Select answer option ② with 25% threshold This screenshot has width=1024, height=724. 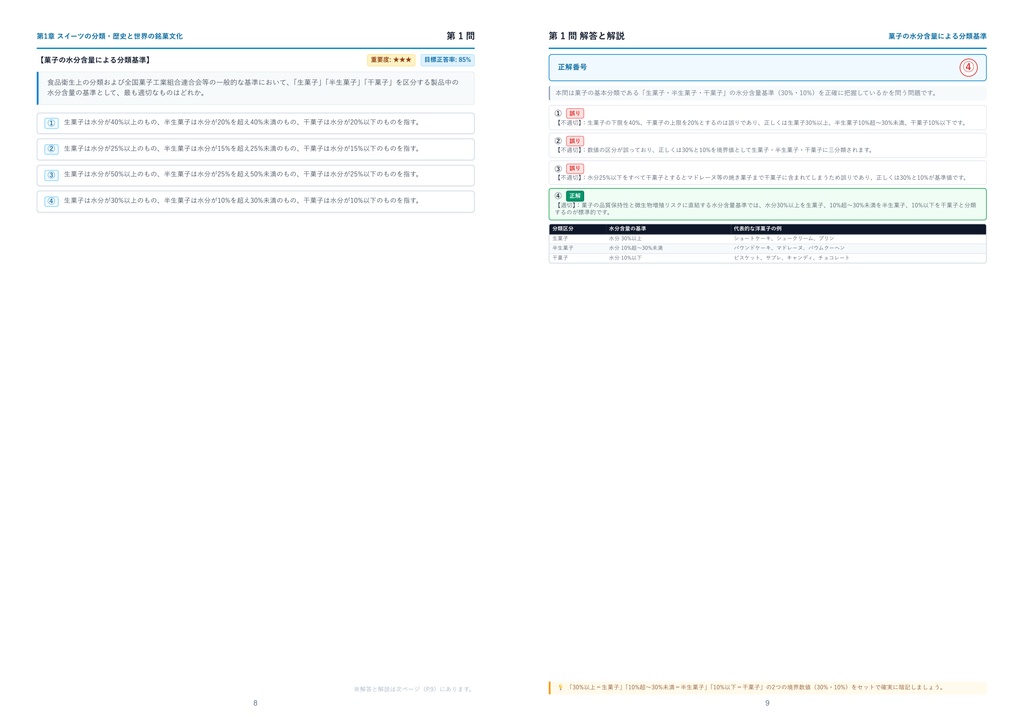point(255,149)
